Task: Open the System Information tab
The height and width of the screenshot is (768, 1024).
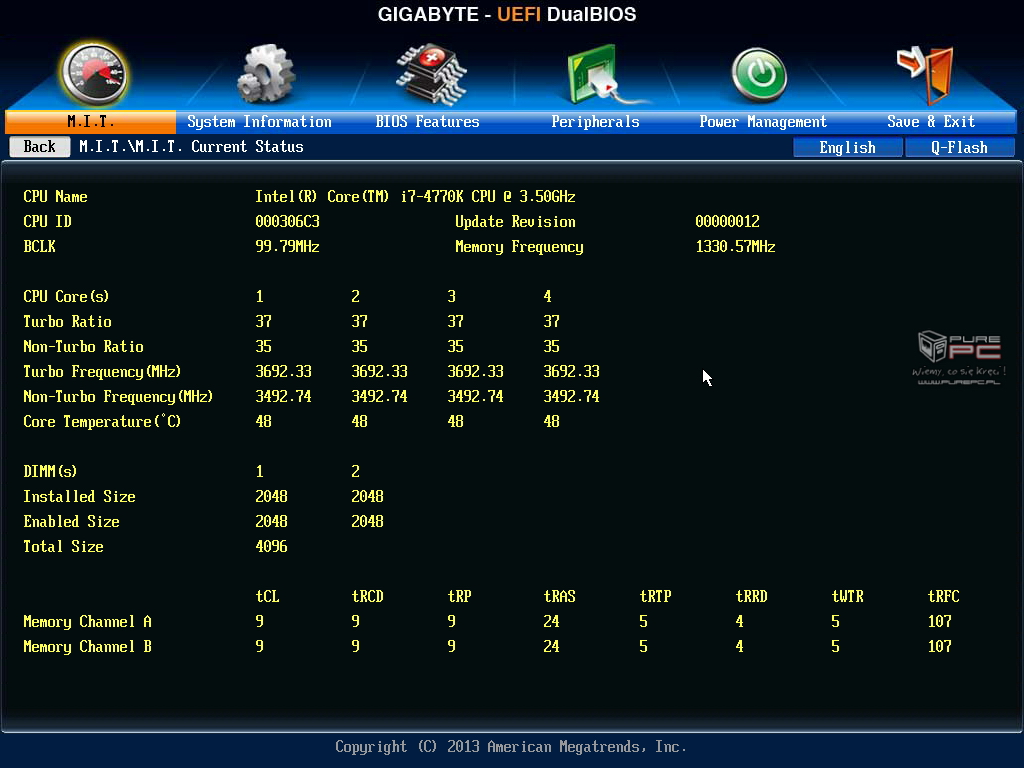Action: [x=259, y=122]
